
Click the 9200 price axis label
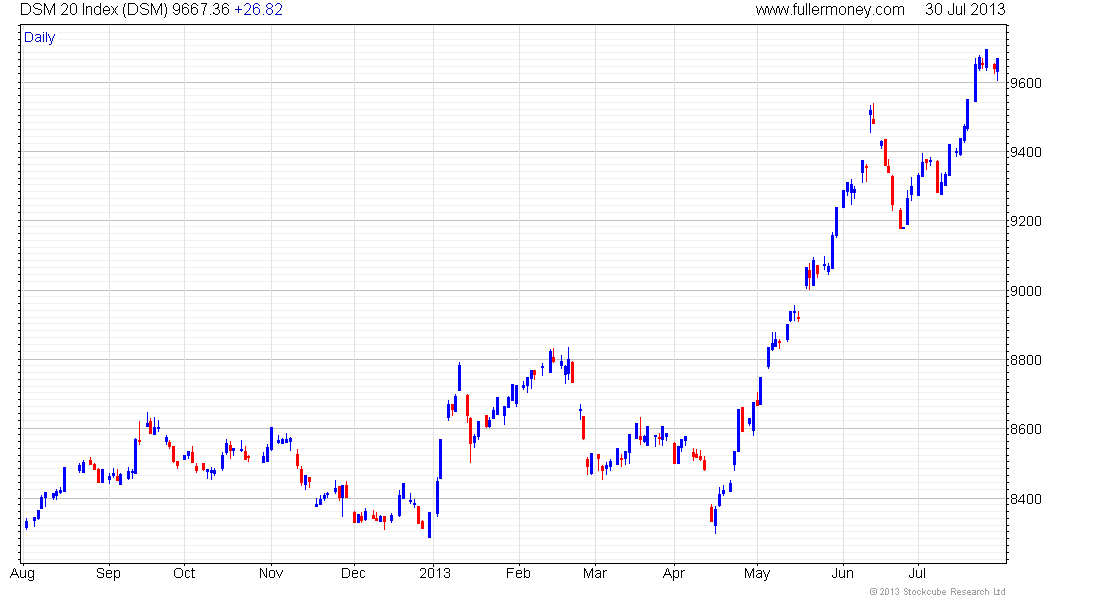click(x=1025, y=221)
